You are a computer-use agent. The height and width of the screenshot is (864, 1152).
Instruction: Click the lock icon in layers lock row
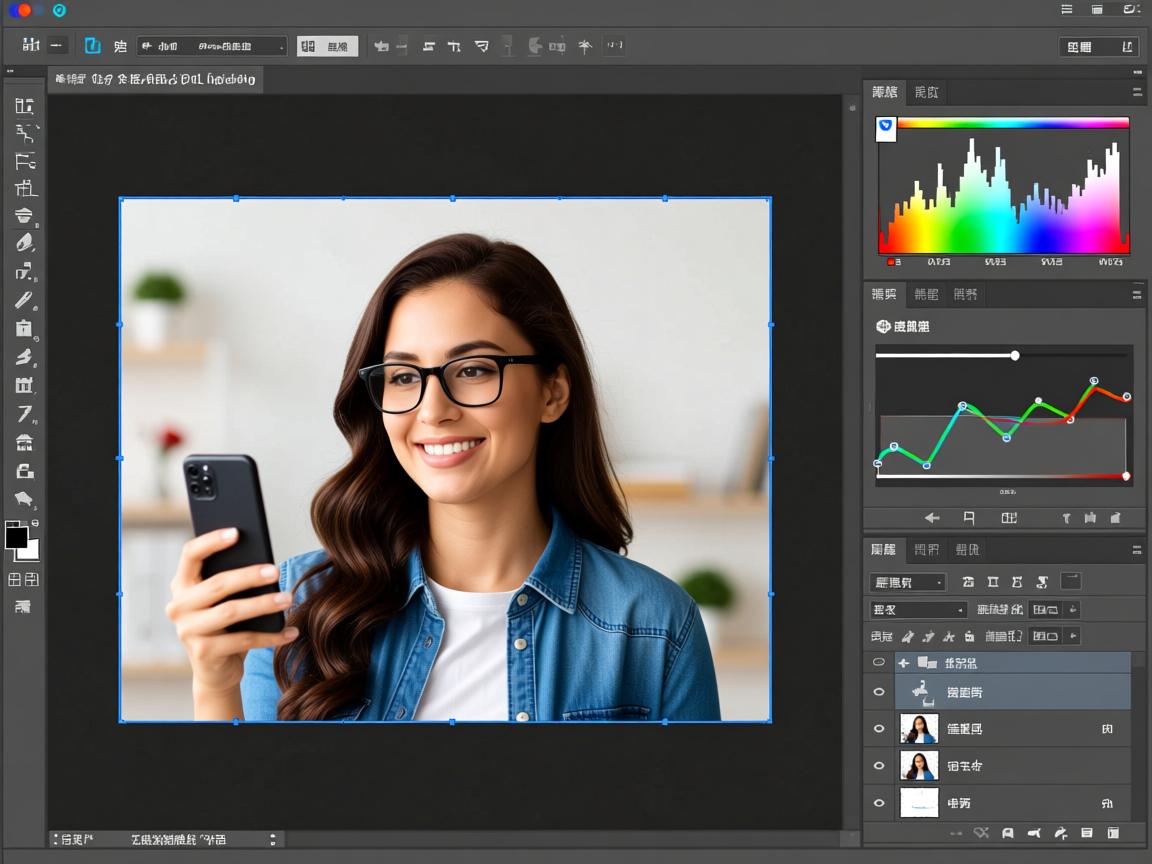[x=970, y=636]
